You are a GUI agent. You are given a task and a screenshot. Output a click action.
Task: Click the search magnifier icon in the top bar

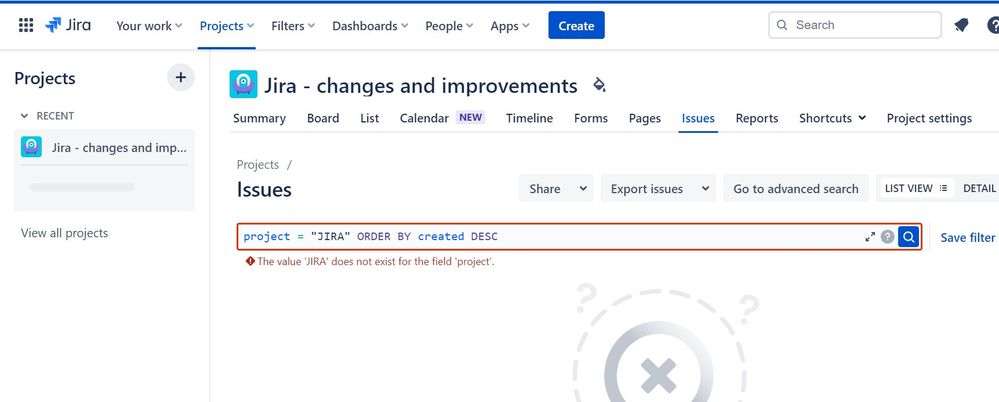click(782, 25)
